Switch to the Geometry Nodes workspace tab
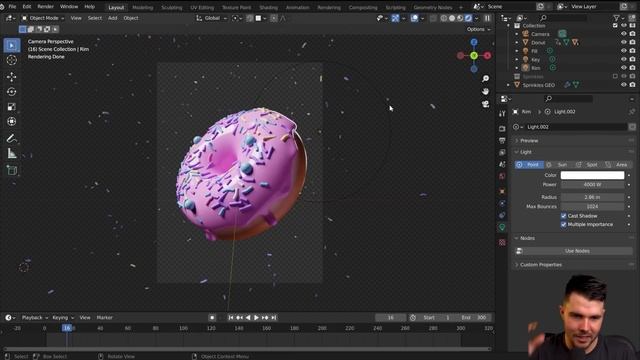The width and height of the screenshot is (640, 360). tap(433, 7)
